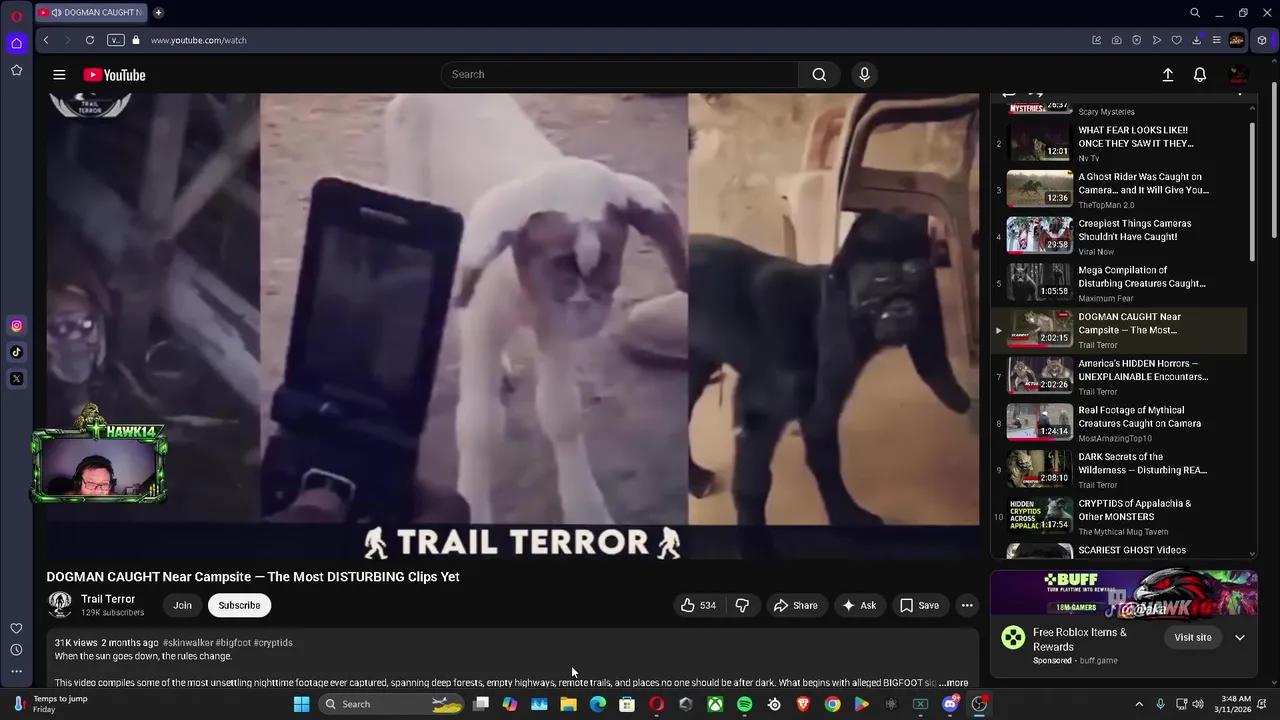Image resolution: width=1280 pixels, height=720 pixels.
Task: Open the Opera extensions cube icon
Action: [x=1262, y=40]
